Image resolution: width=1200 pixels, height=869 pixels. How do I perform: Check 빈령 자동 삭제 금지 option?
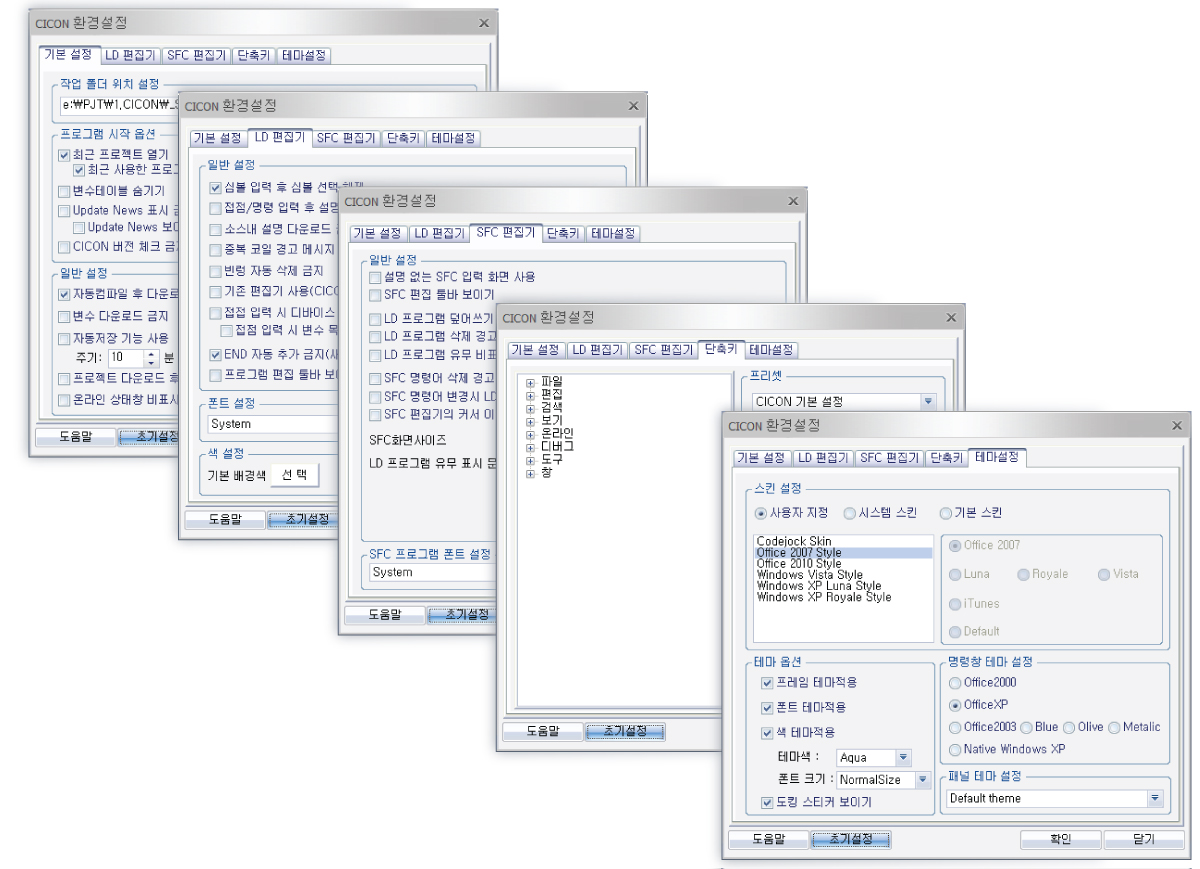pos(215,271)
